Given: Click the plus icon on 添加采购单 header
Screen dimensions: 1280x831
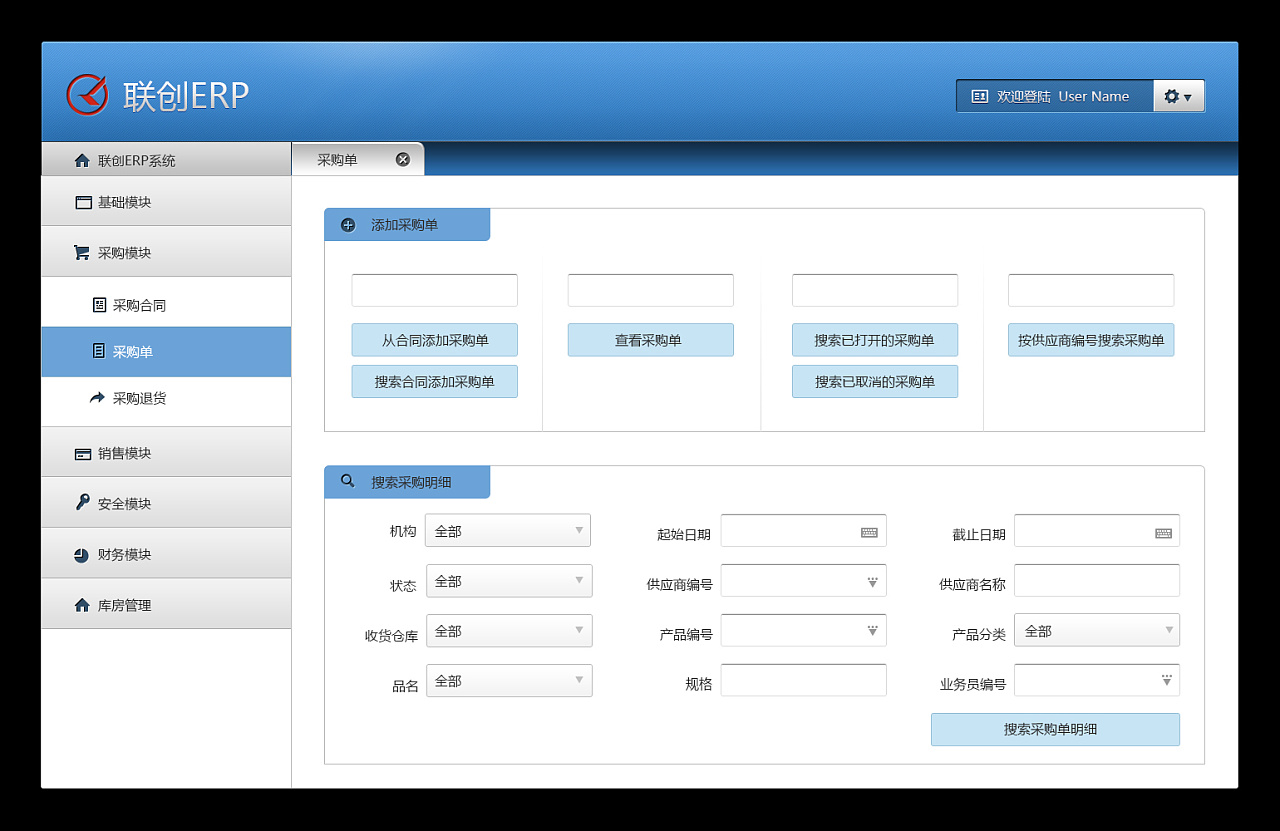Looking at the screenshot, I should [346, 224].
